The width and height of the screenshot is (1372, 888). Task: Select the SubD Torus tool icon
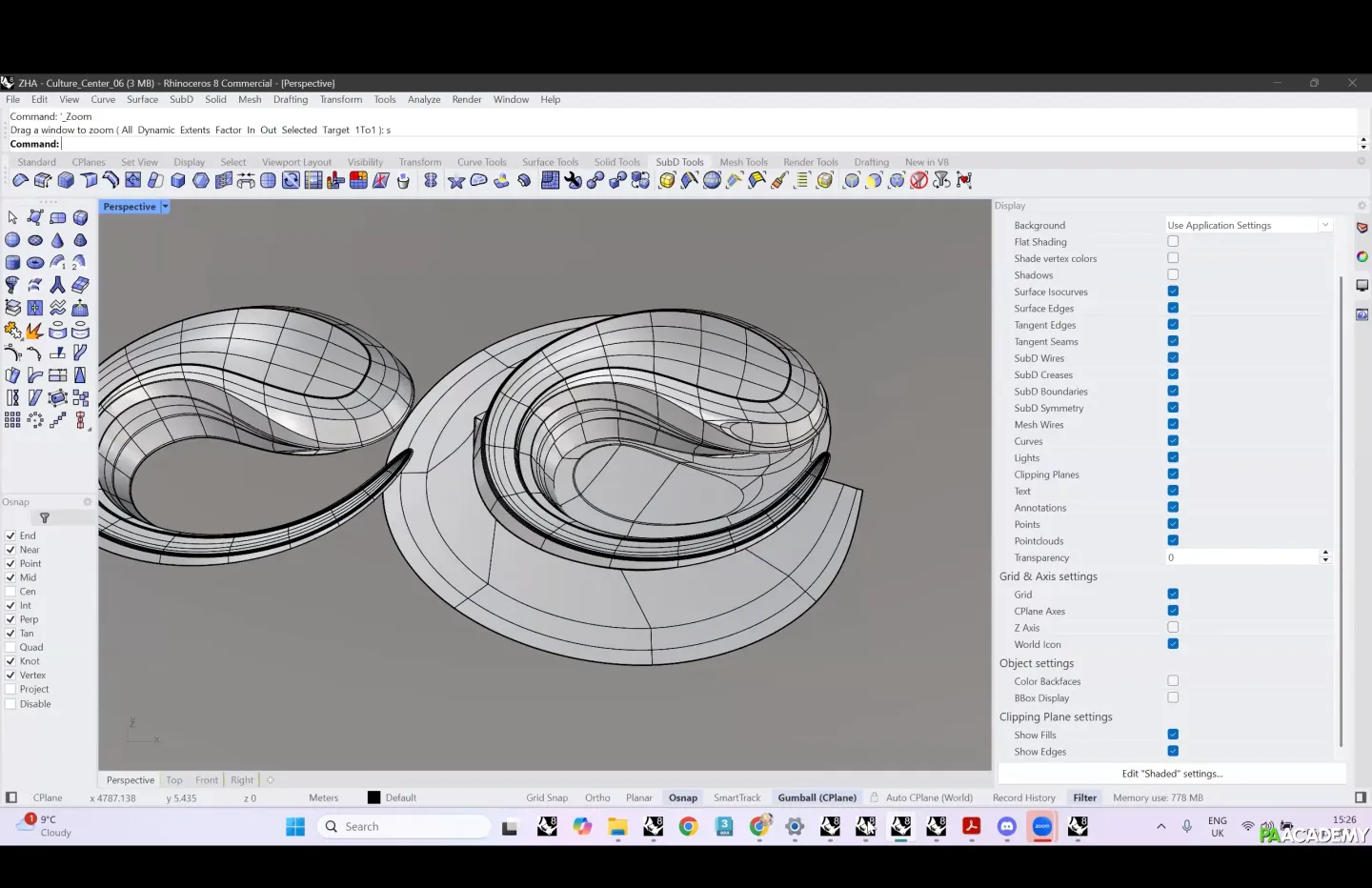click(x=35, y=263)
